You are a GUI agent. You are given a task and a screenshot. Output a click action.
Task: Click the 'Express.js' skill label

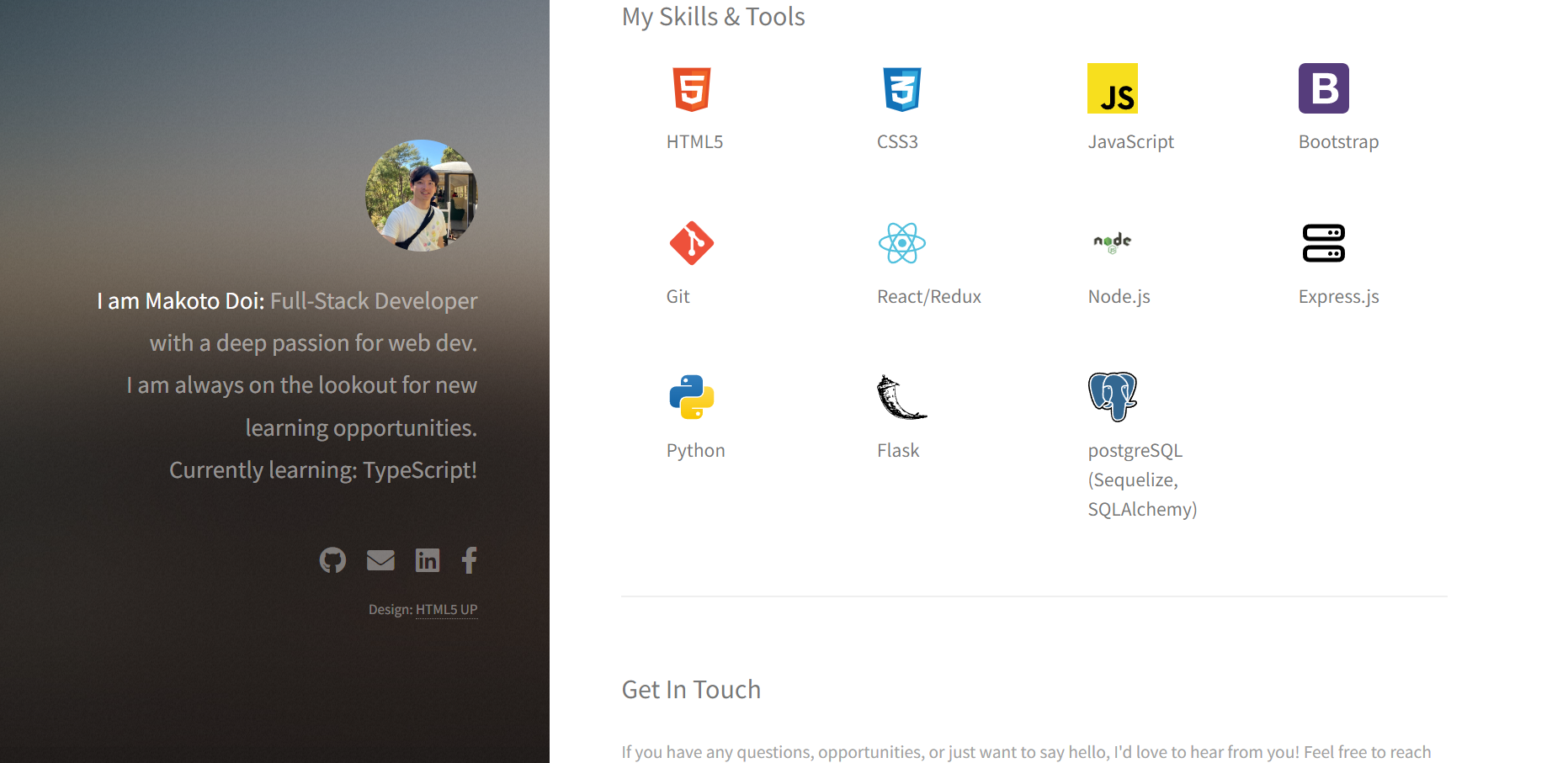click(x=1338, y=296)
